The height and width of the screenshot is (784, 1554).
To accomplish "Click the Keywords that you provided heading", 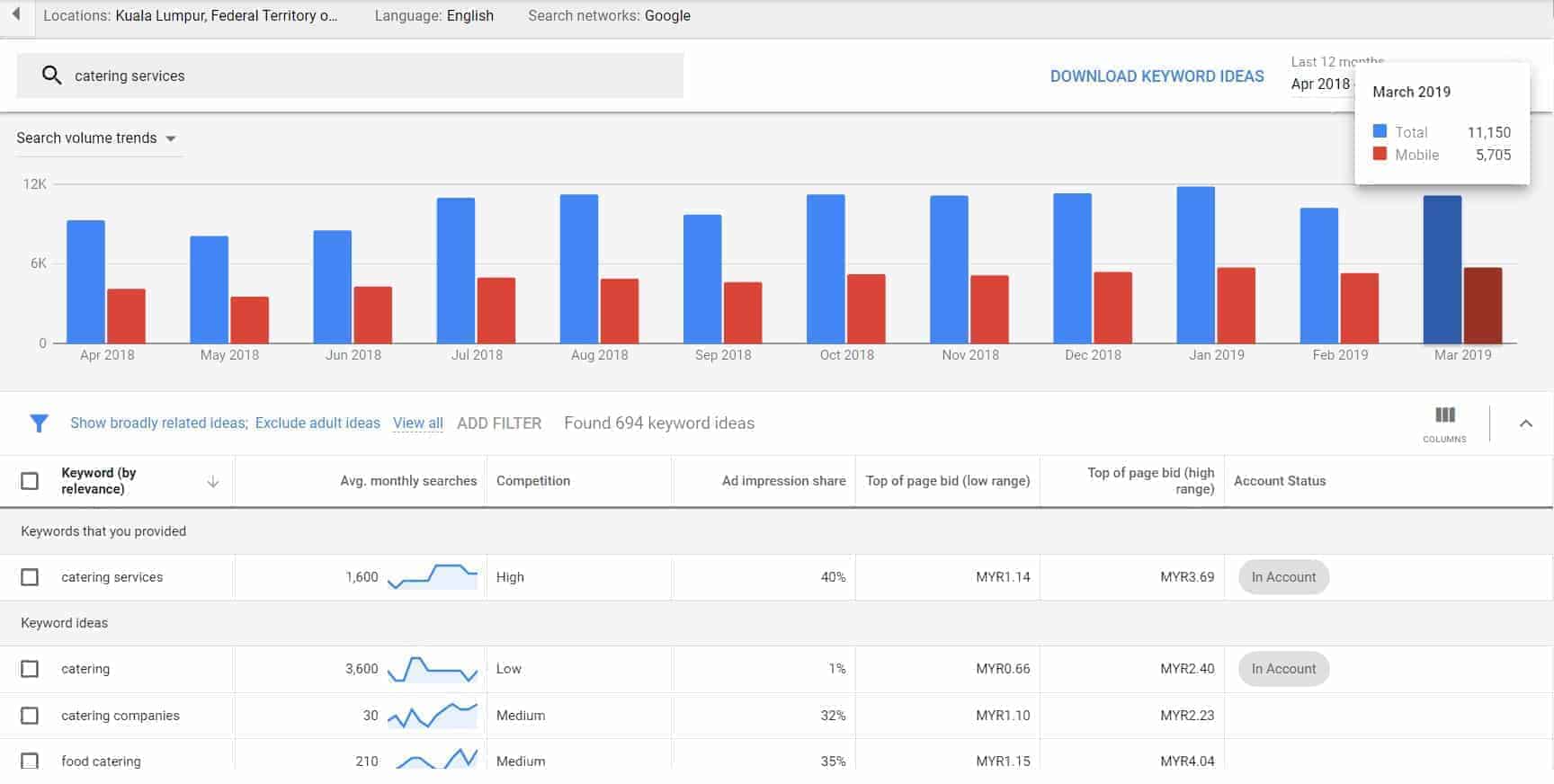I will 103,531.
